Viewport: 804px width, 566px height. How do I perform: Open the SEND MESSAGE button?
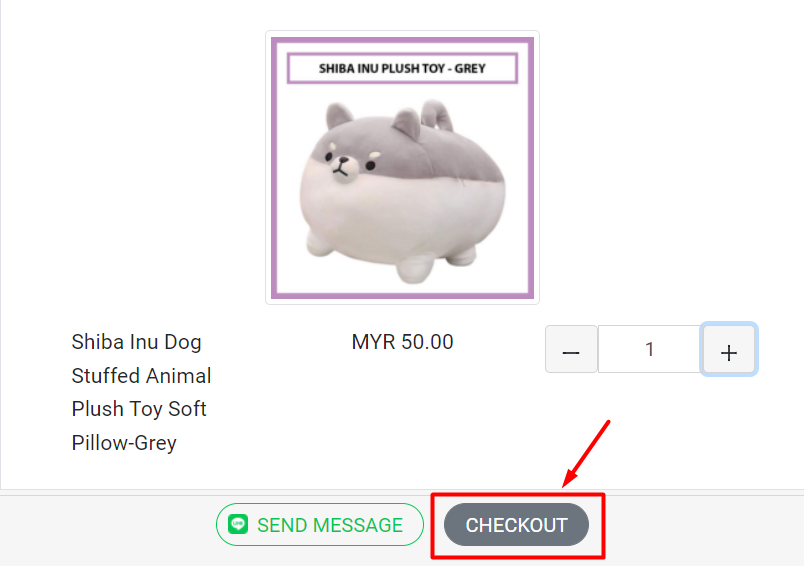pyautogui.click(x=320, y=524)
